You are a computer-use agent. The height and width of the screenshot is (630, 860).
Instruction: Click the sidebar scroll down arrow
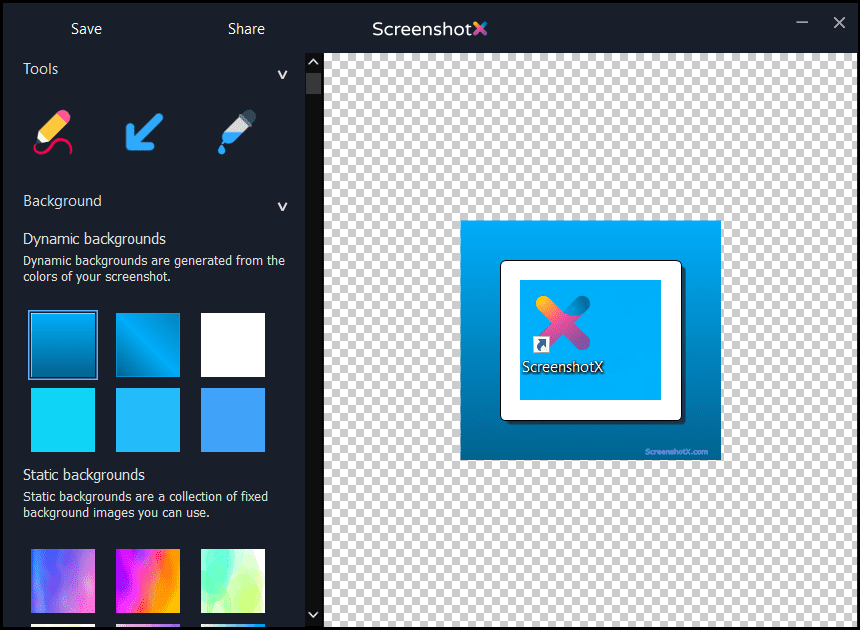coord(313,615)
